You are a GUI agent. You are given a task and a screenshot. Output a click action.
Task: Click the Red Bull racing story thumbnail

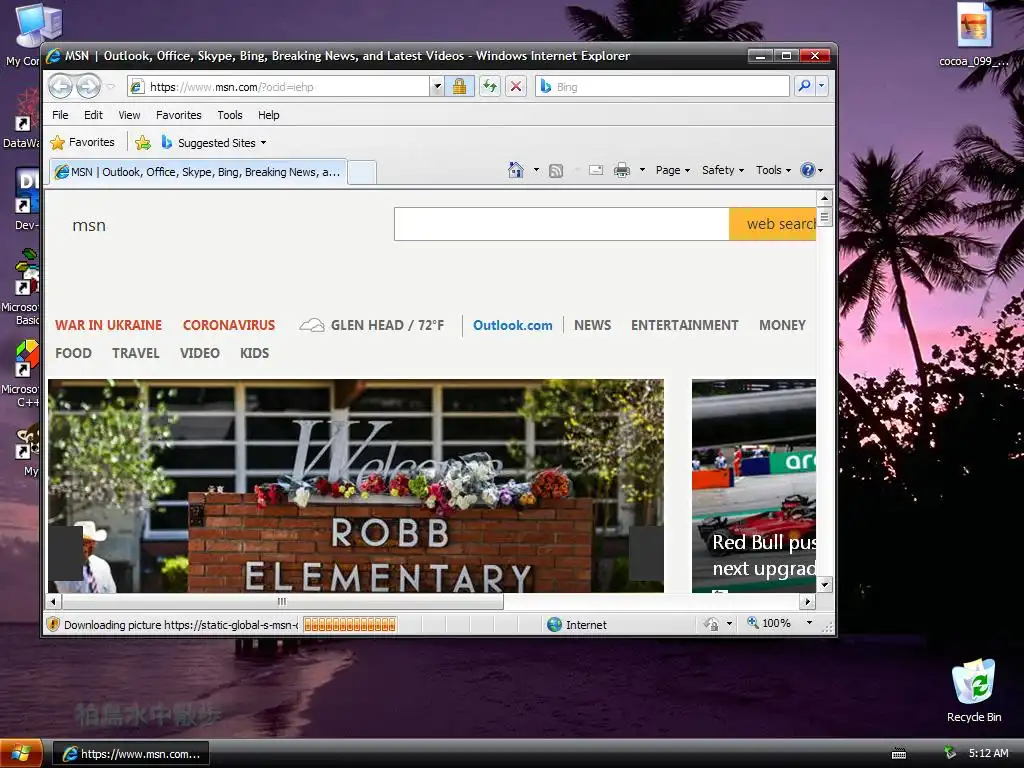[754, 486]
